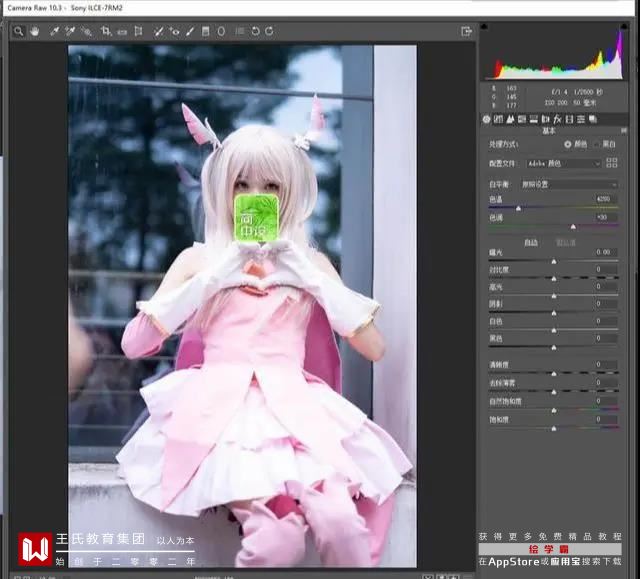
Task: Click the 白色 whites slider handle
Action: [x=554, y=331]
